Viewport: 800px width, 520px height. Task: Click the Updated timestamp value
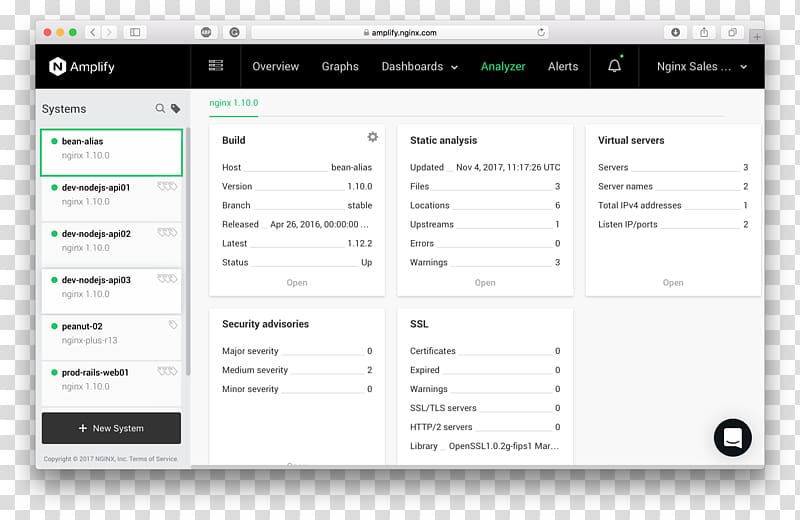point(508,167)
